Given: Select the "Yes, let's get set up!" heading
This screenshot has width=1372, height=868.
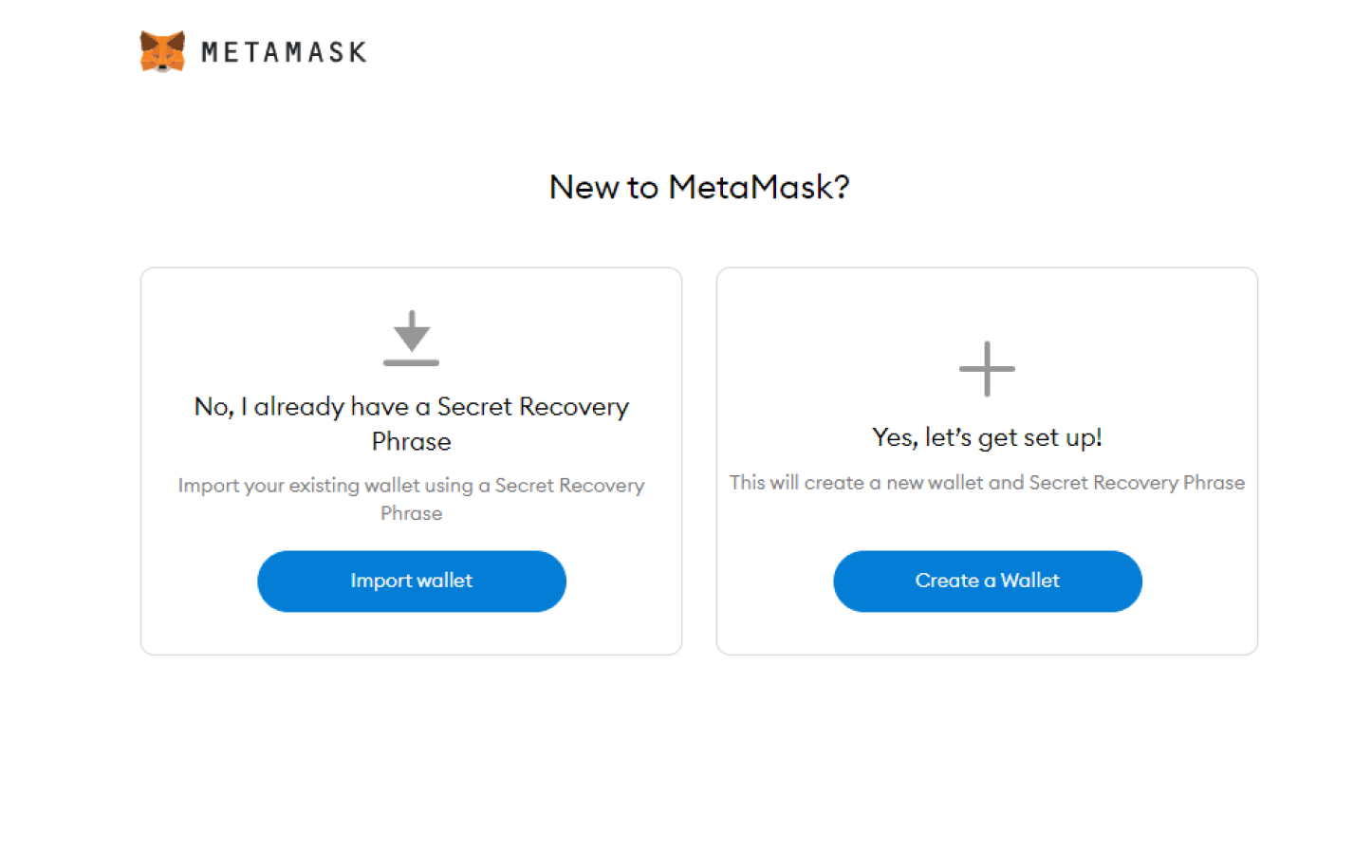Looking at the screenshot, I should (987, 437).
